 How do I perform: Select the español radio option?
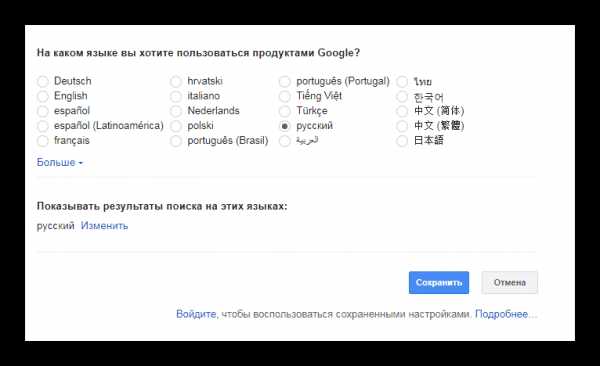pyautogui.click(x=43, y=111)
